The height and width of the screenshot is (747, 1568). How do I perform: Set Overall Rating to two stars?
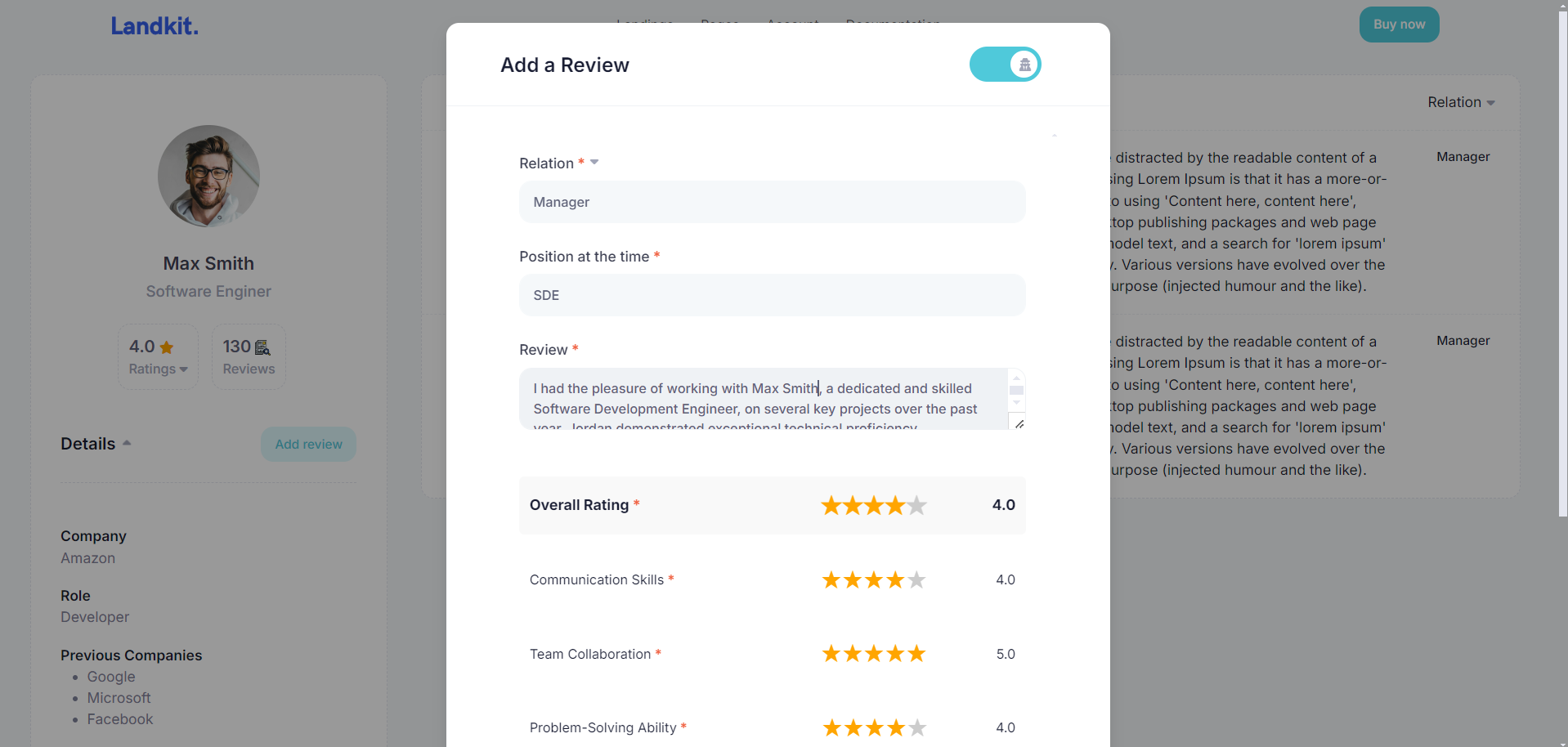[x=853, y=505]
